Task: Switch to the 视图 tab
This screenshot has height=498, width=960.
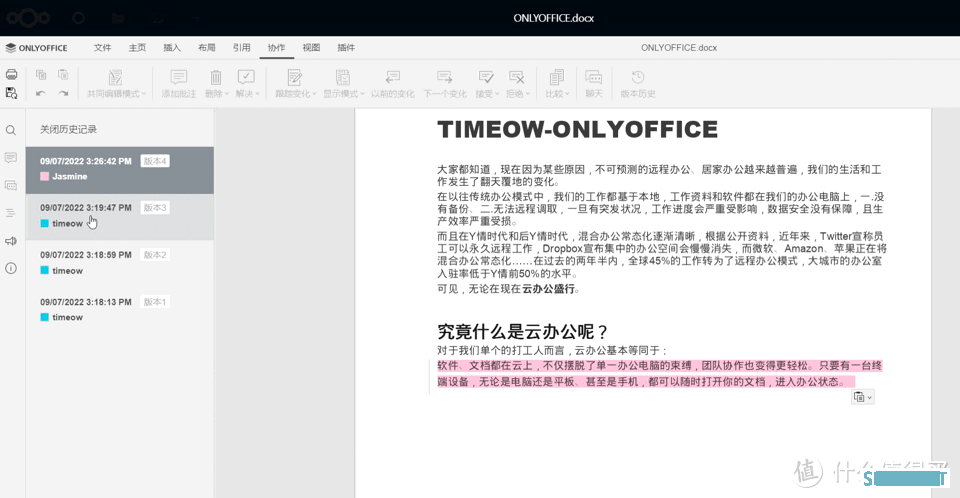Action: (311, 48)
